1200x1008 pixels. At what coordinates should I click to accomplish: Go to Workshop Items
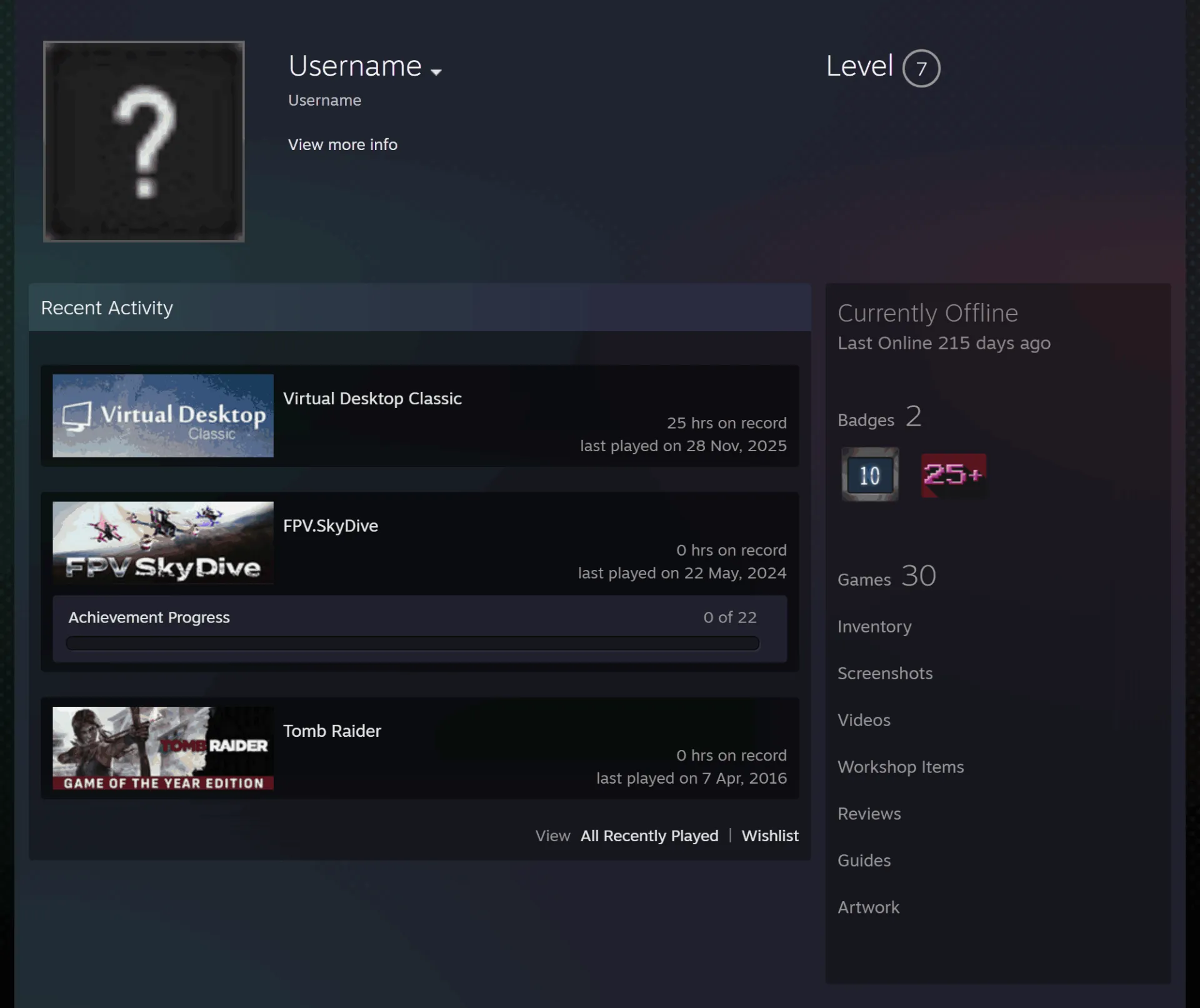click(x=901, y=767)
